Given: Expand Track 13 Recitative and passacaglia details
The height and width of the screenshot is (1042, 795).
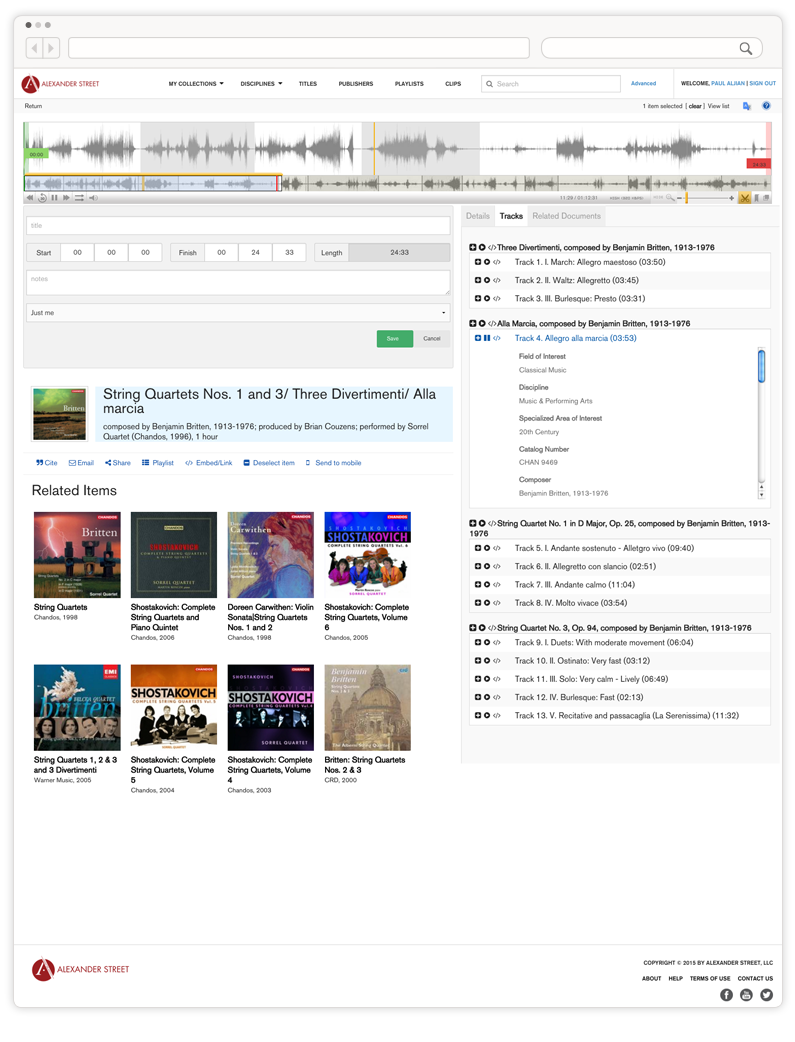Looking at the screenshot, I should [x=478, y=716].
